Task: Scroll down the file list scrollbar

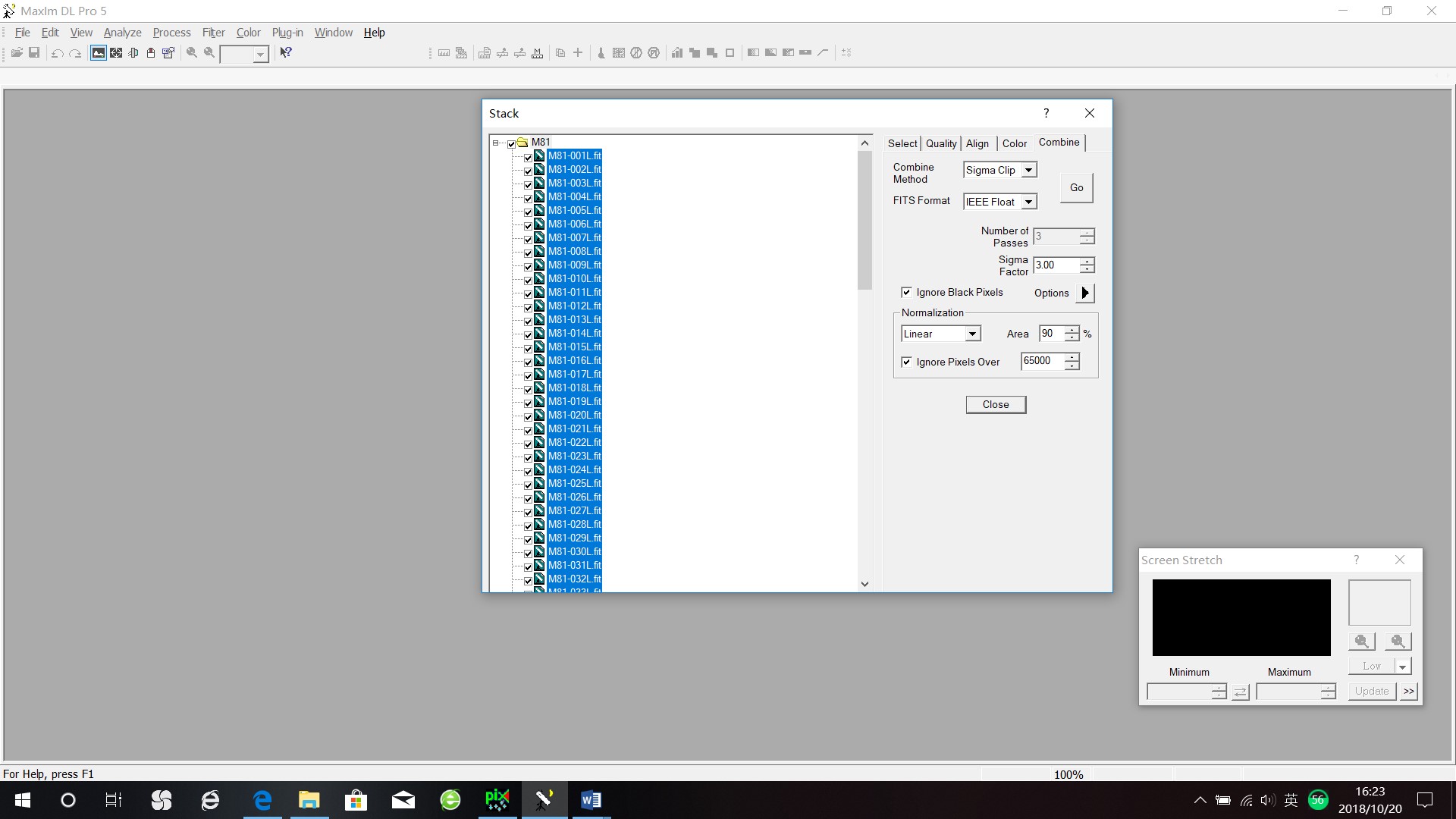Action: 864,583
